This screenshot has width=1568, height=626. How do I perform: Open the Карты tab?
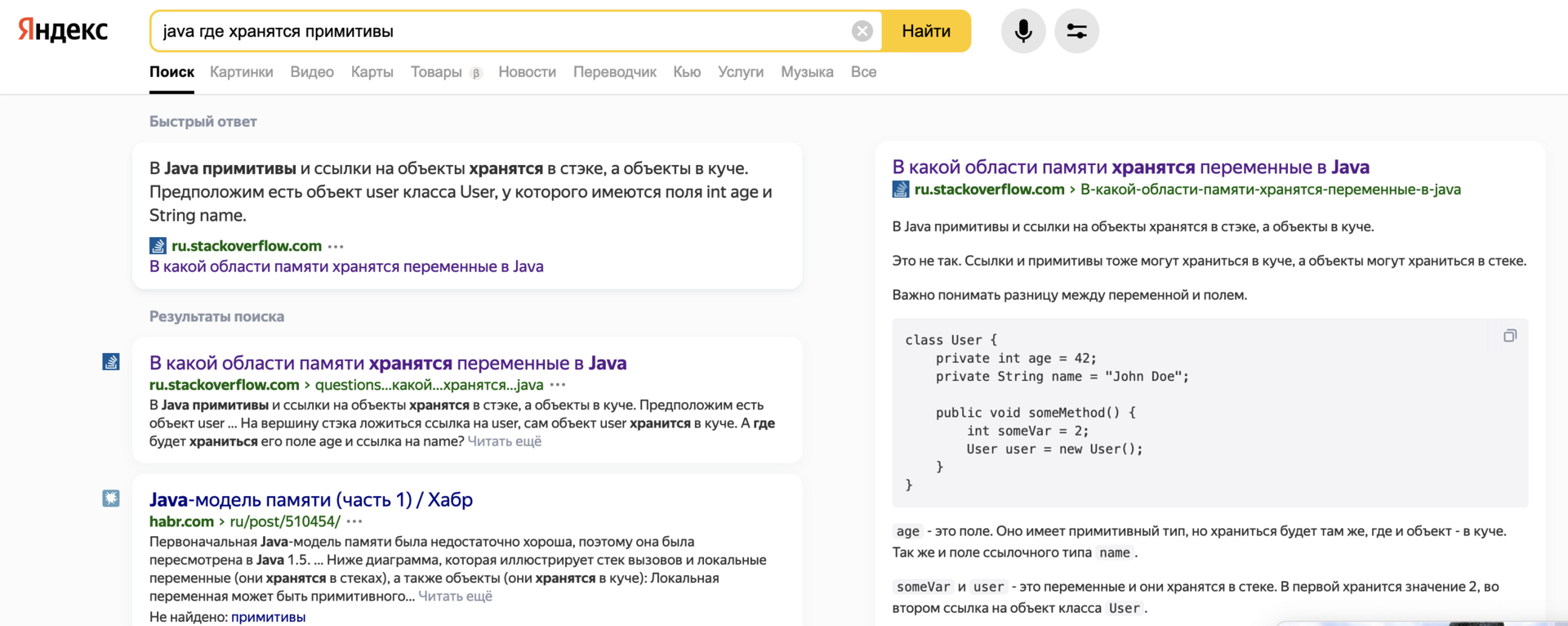click(372, 72)
